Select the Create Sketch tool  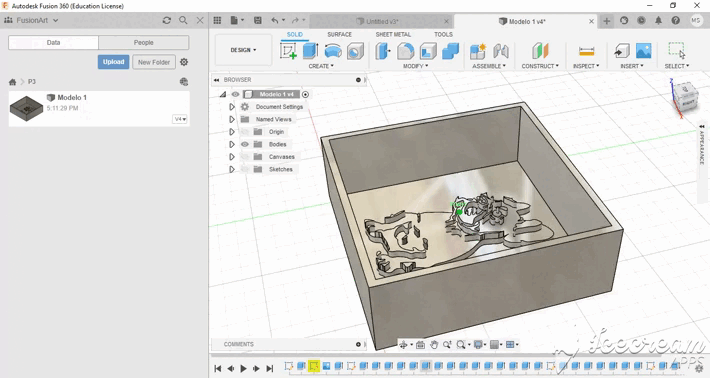(x=288, y=51)
